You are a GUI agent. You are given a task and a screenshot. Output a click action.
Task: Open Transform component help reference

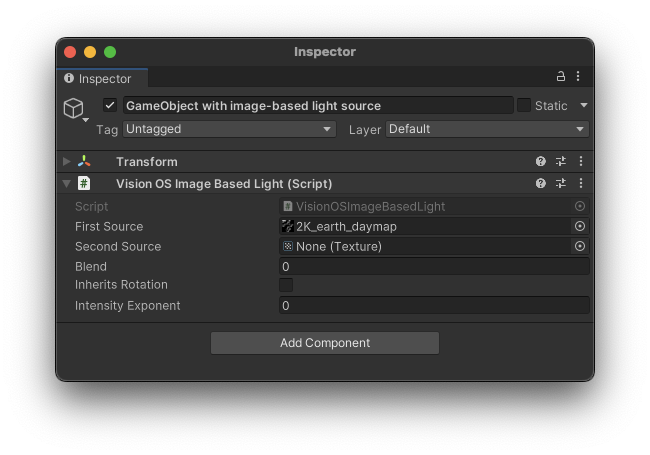(x=541, y=161)
